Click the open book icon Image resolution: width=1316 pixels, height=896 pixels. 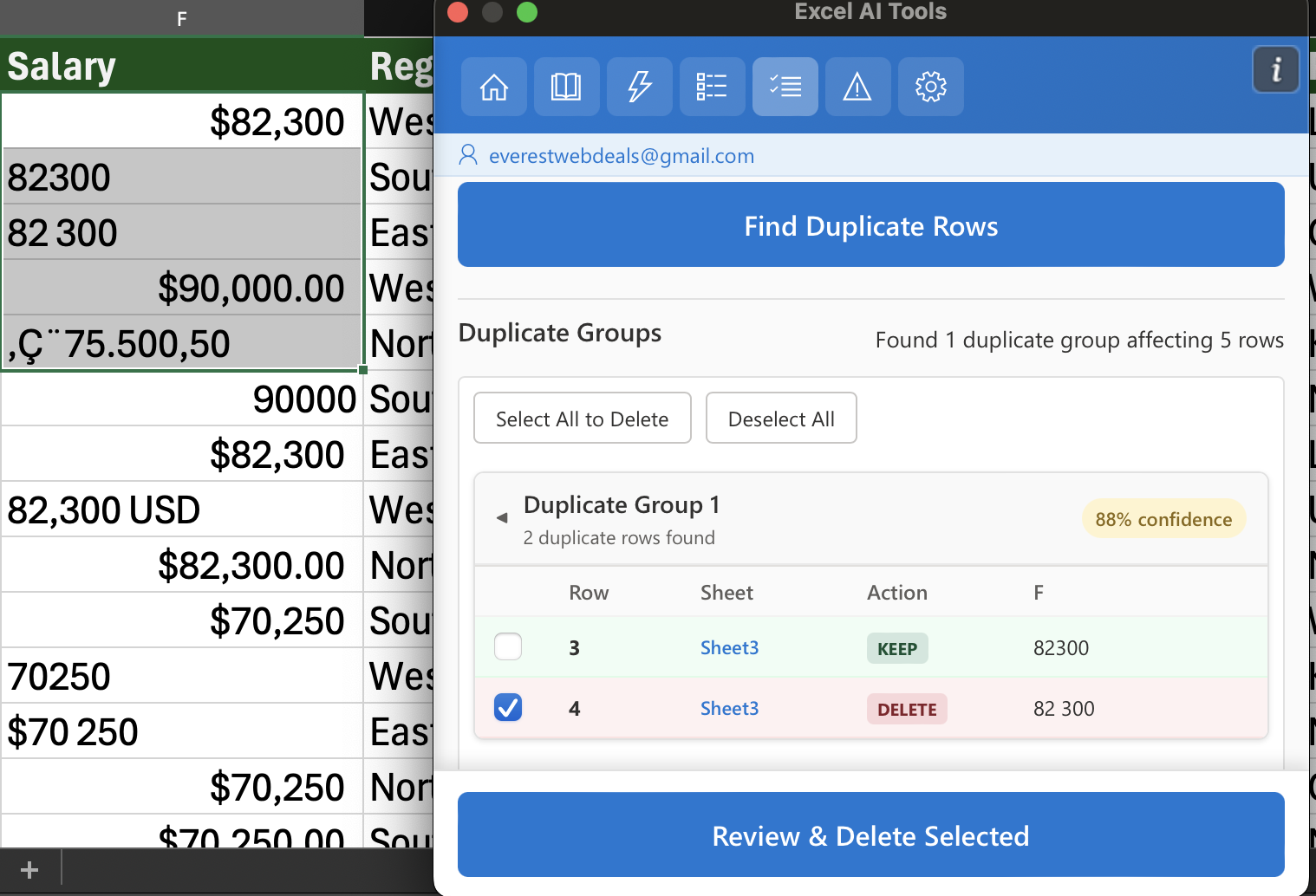tap(566, 87)
